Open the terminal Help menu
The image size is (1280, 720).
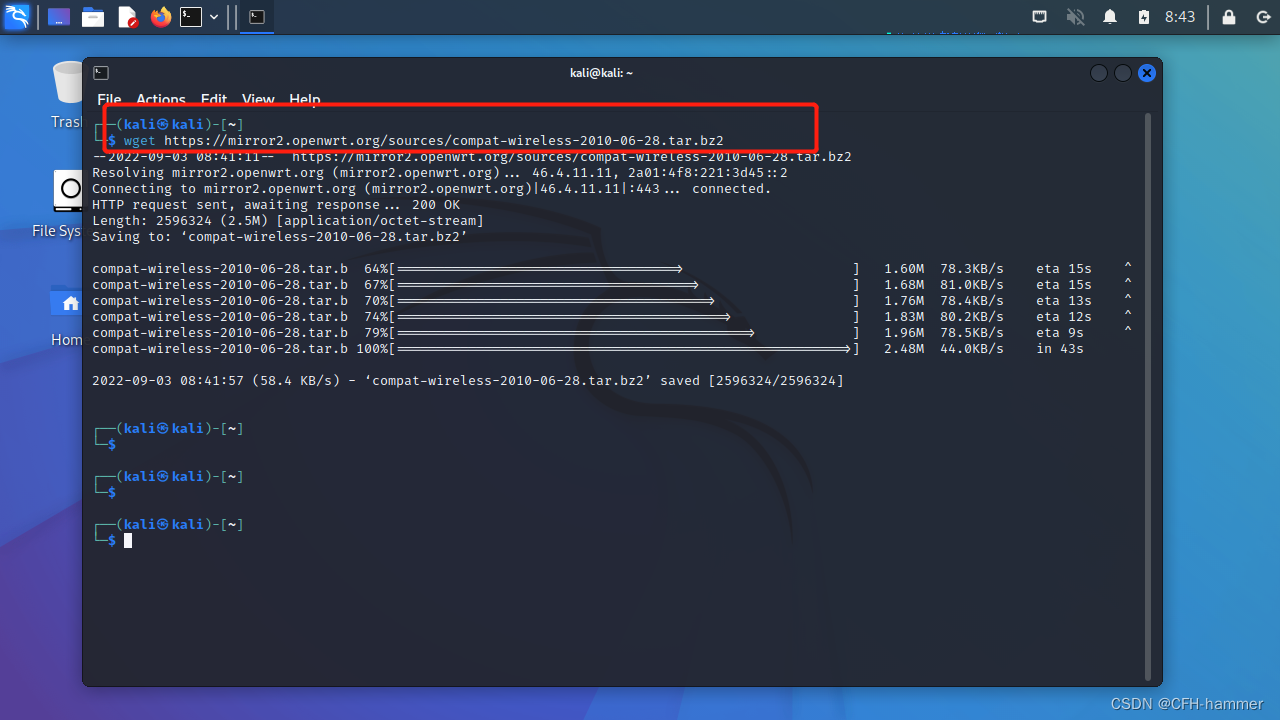pyautogui.click(x=304, y=100)
